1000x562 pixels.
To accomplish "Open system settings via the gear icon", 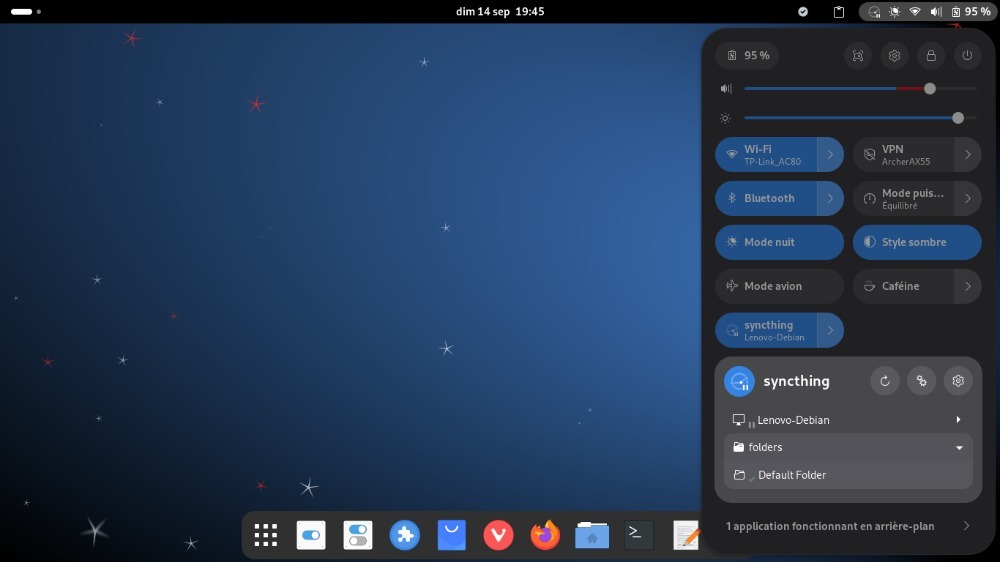I will tap(894, 56).
